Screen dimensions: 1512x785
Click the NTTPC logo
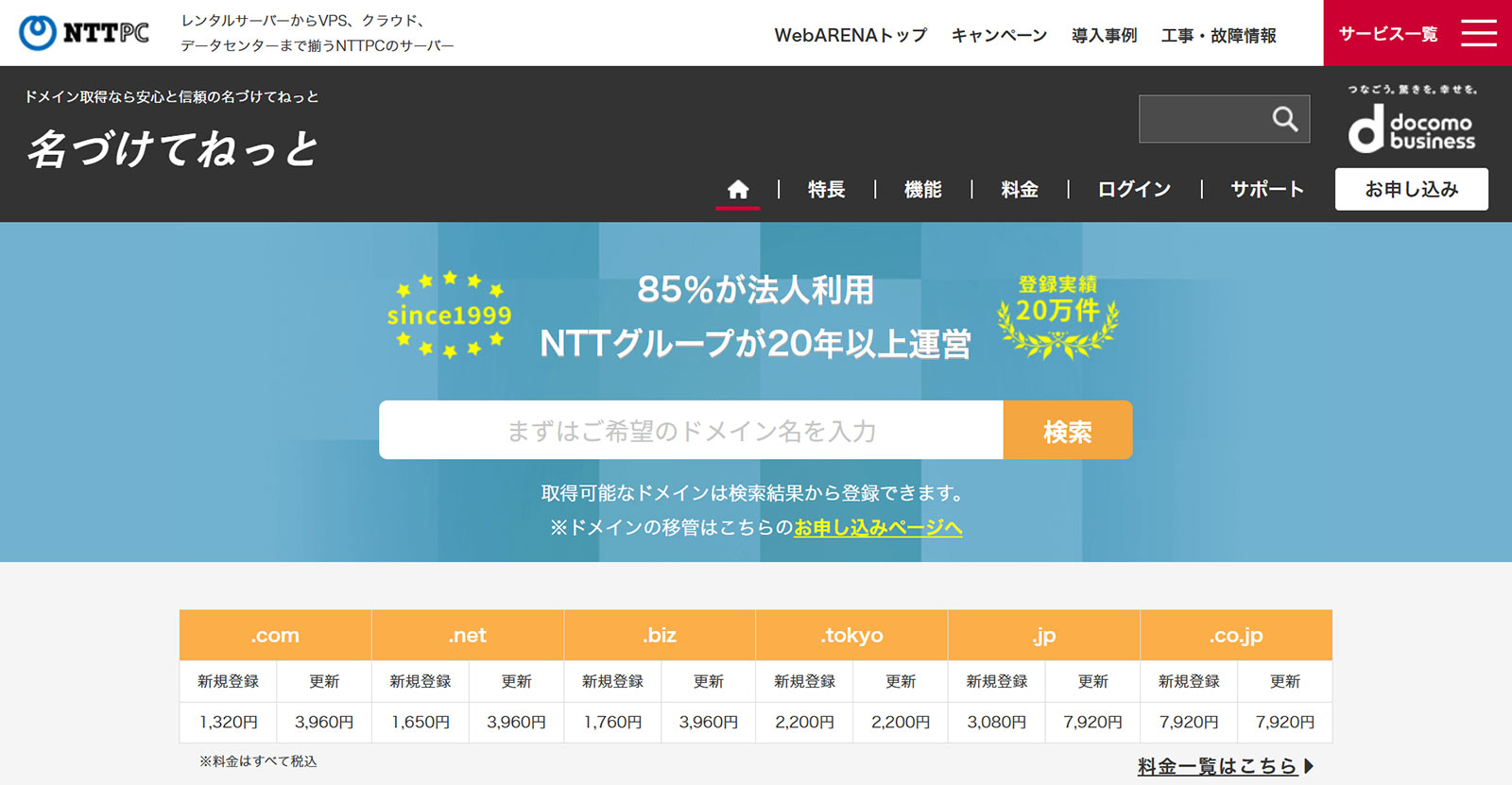click(84, 33)
